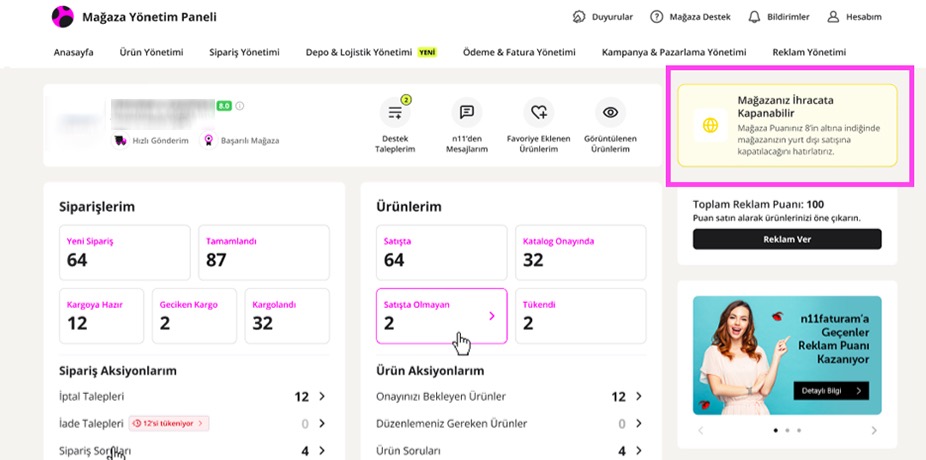Open Mağaza Destek help icon
926x460 pixels.
point(656,17)
